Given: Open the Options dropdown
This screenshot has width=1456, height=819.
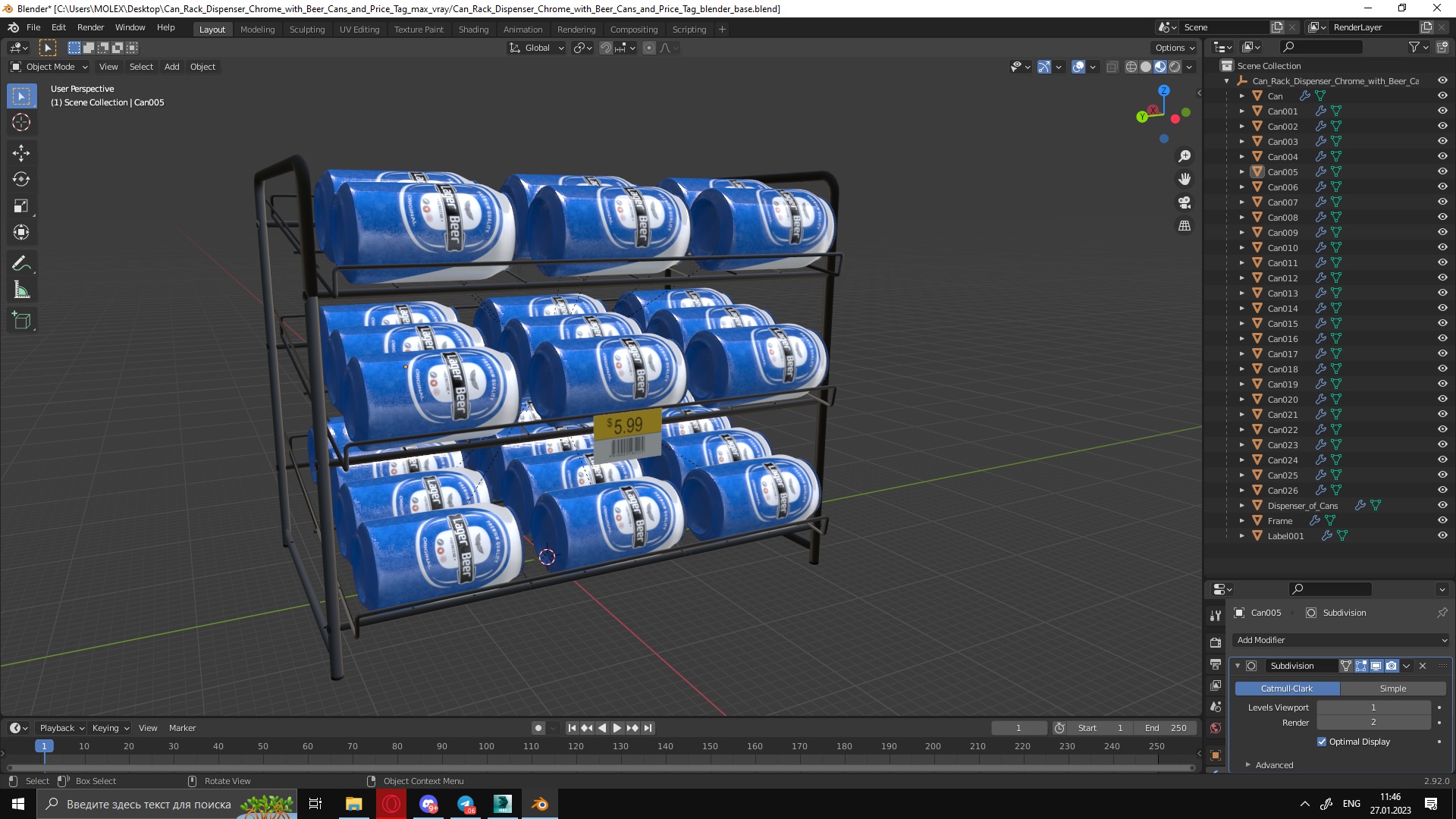Looking at the screenshot, I should (x=1175, y=48).
